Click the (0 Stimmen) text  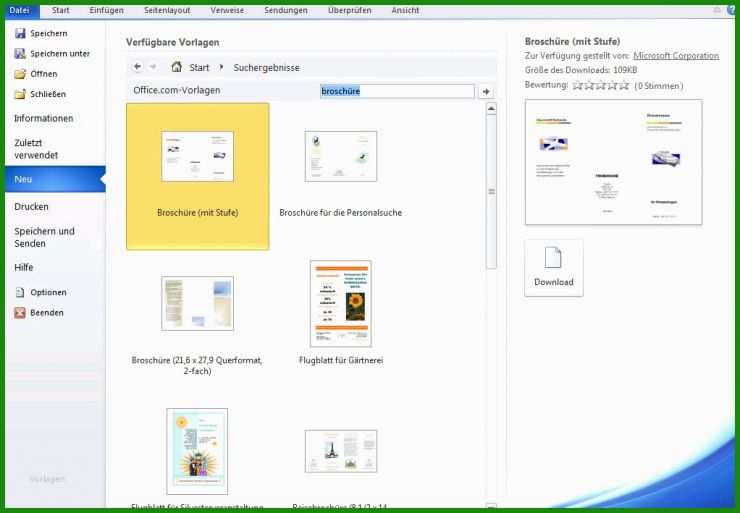tap(658, 86)
